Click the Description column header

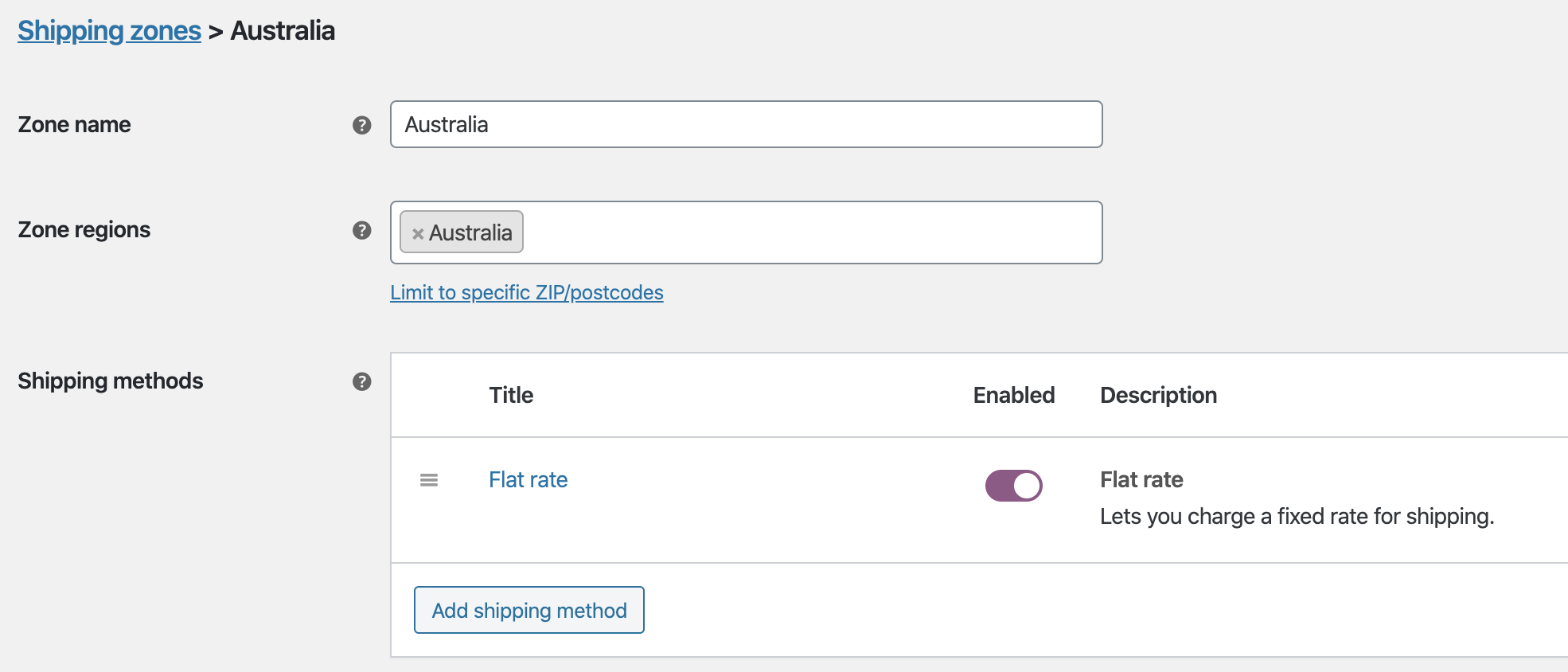pyautogui.click(x=1158, y=395)
